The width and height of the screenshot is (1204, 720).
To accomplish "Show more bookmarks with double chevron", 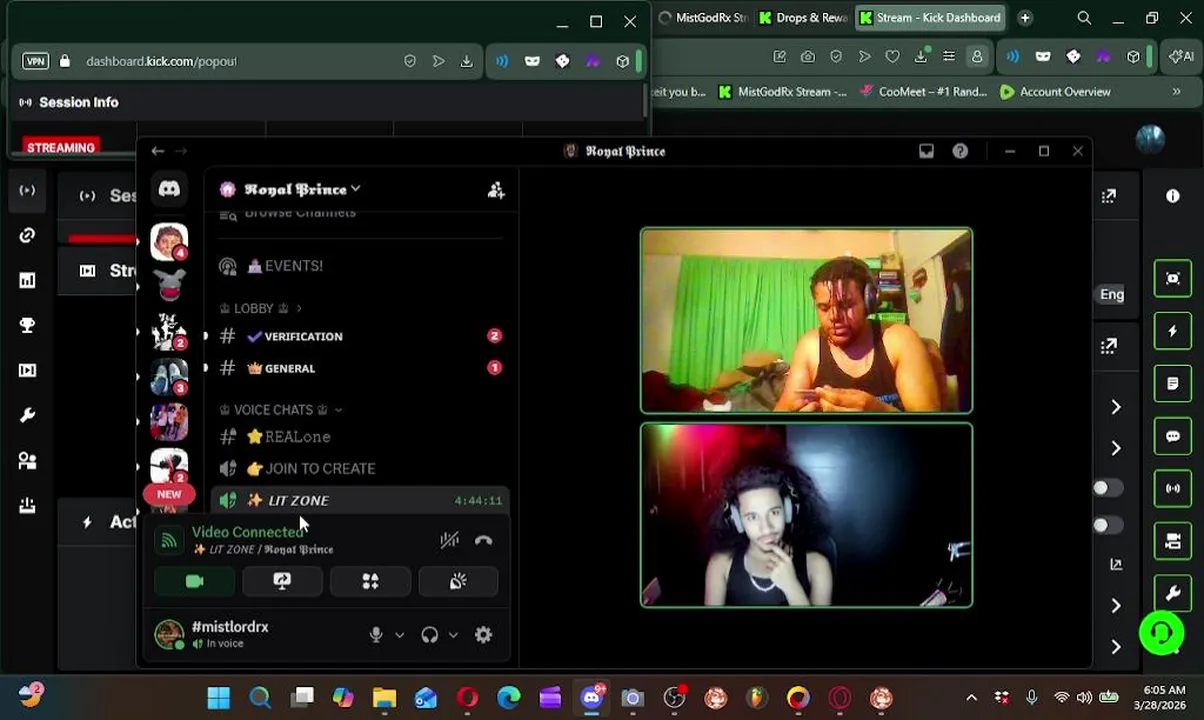I will click(x=1176, y=92).
